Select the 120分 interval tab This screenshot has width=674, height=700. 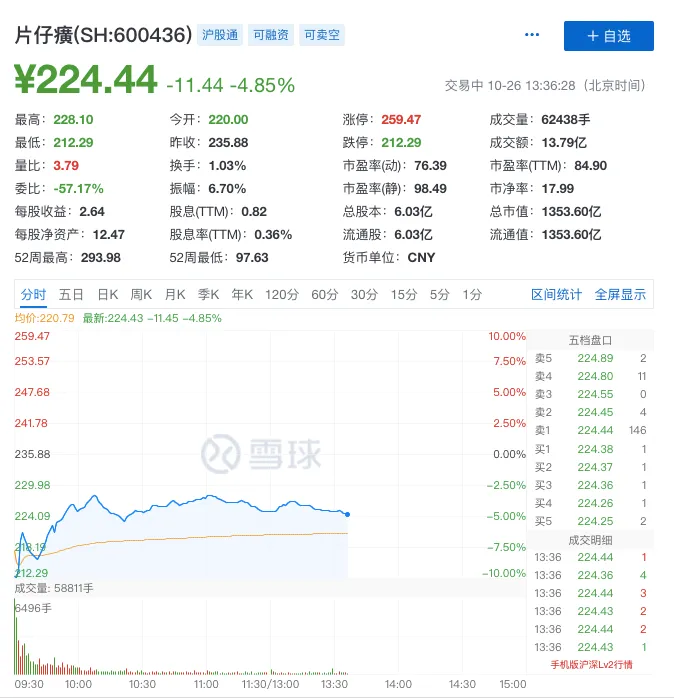pos(282,295)
